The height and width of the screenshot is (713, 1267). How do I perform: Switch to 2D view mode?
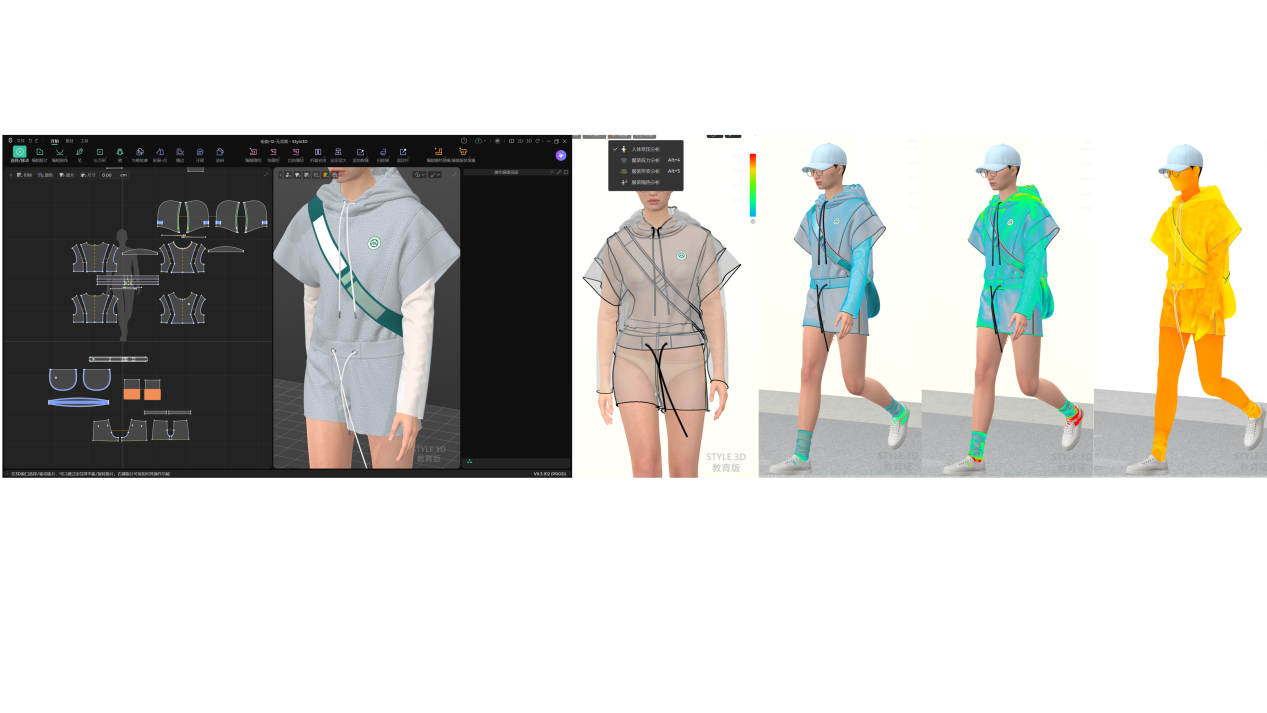coord(520,141)
